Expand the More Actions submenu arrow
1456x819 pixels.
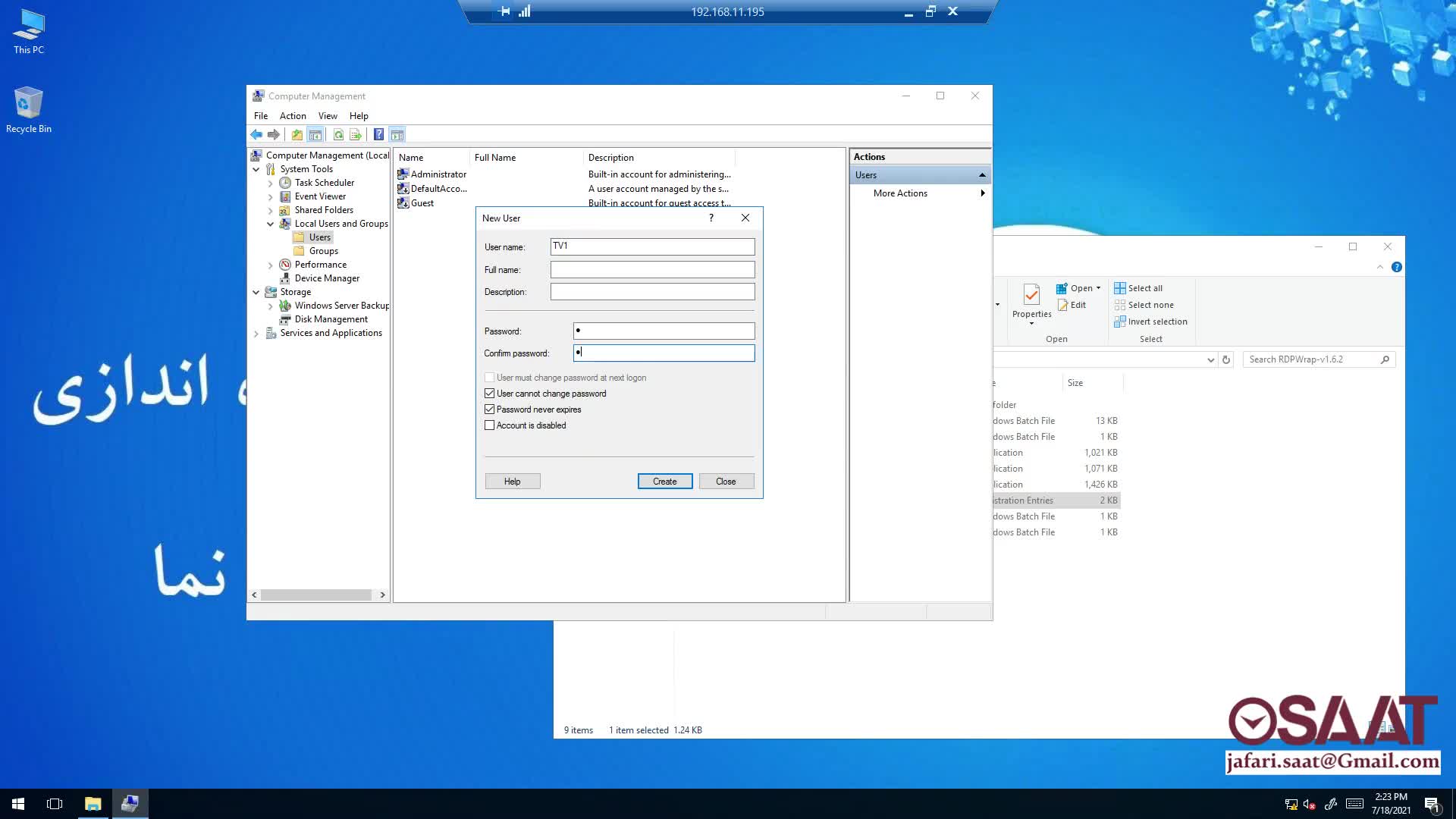coord(982,193)
